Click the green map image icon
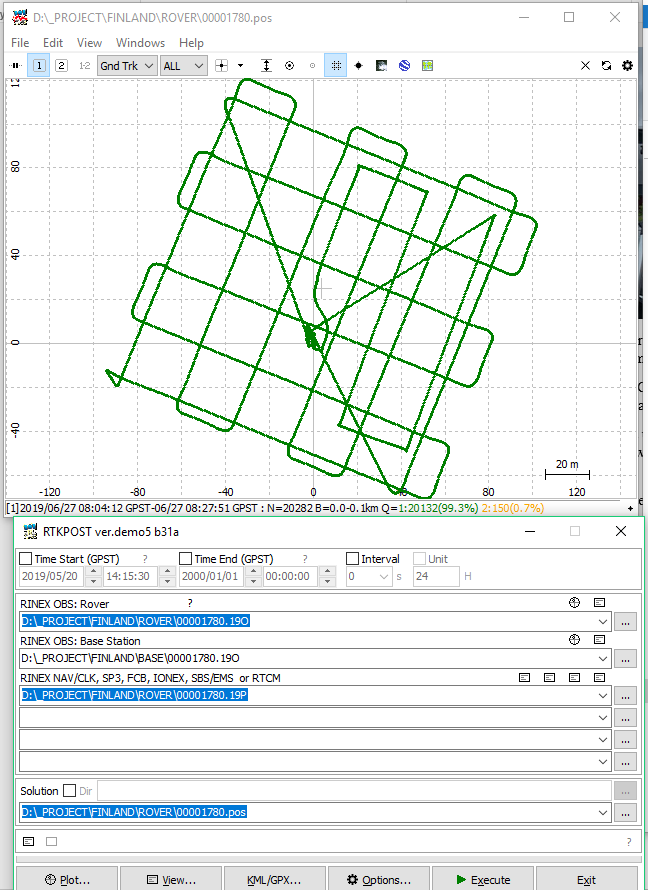Viewport: 648px width, 890px height. click(427, 65)
